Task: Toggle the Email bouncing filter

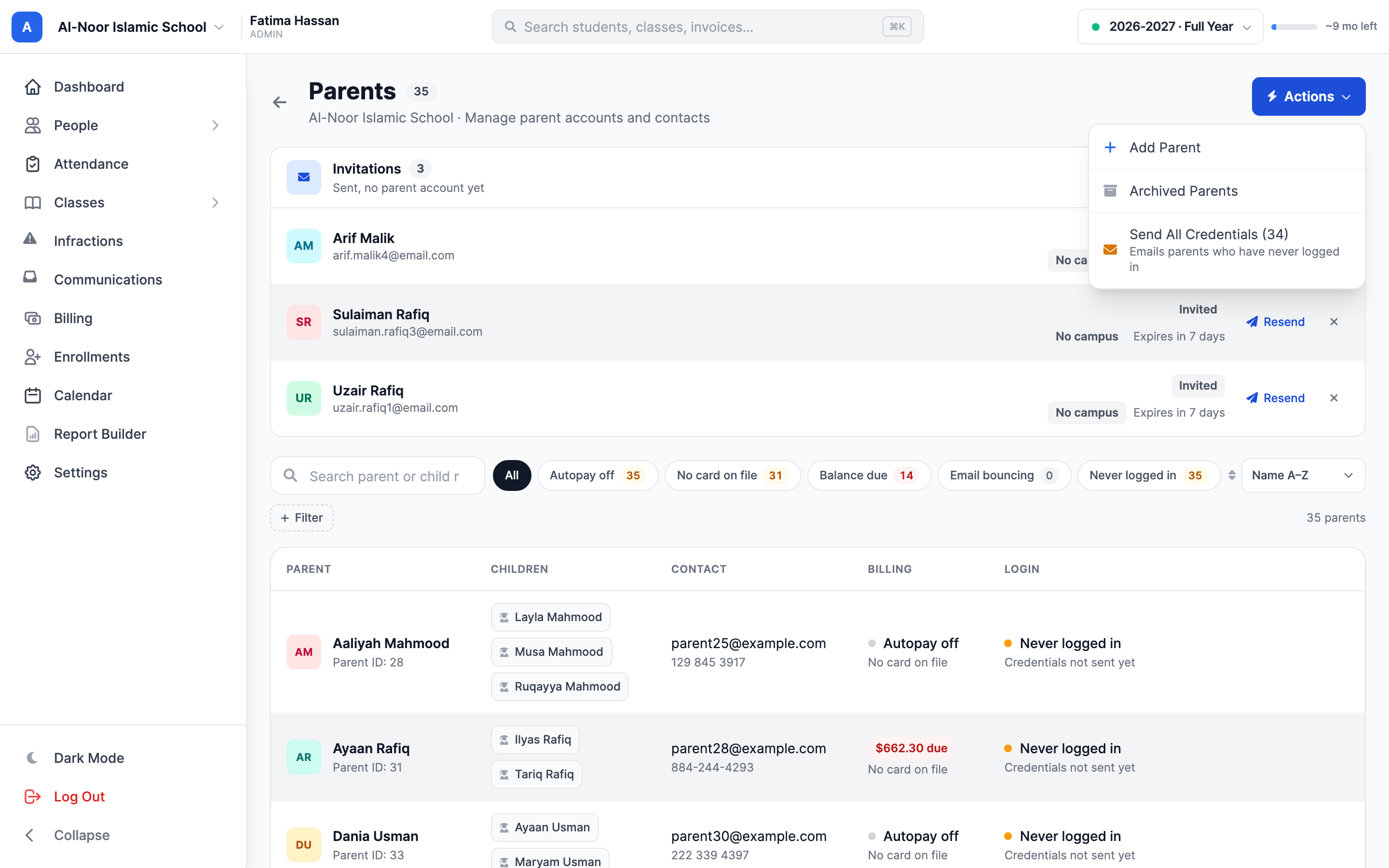Action: 1004,475
